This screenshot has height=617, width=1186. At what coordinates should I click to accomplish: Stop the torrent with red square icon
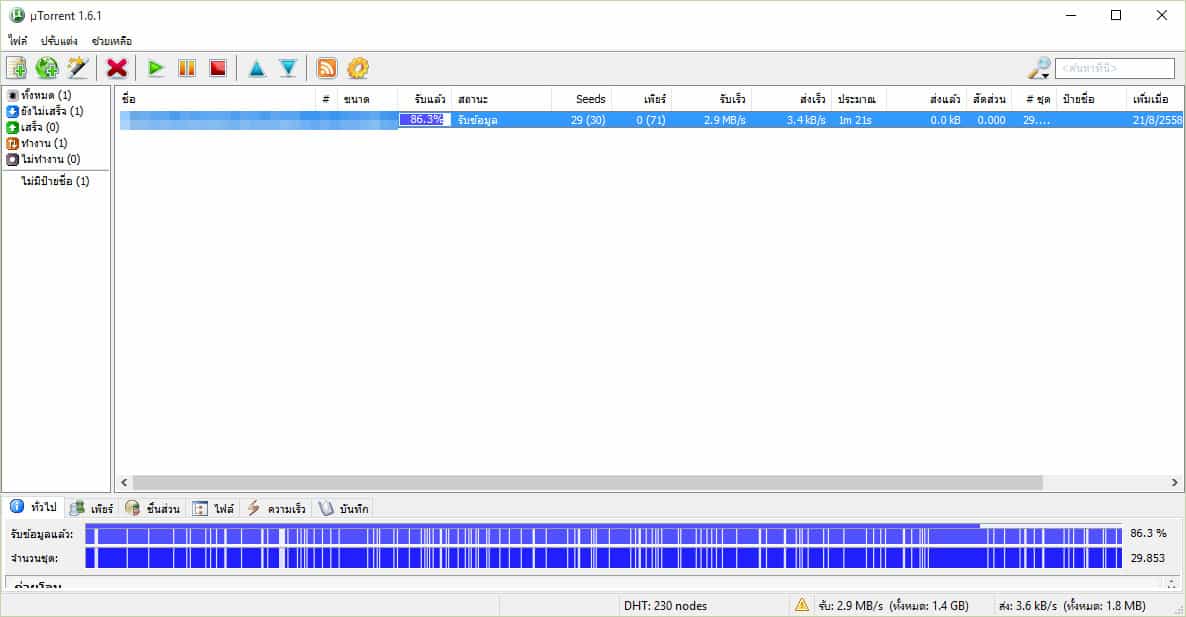coord(217,68)
